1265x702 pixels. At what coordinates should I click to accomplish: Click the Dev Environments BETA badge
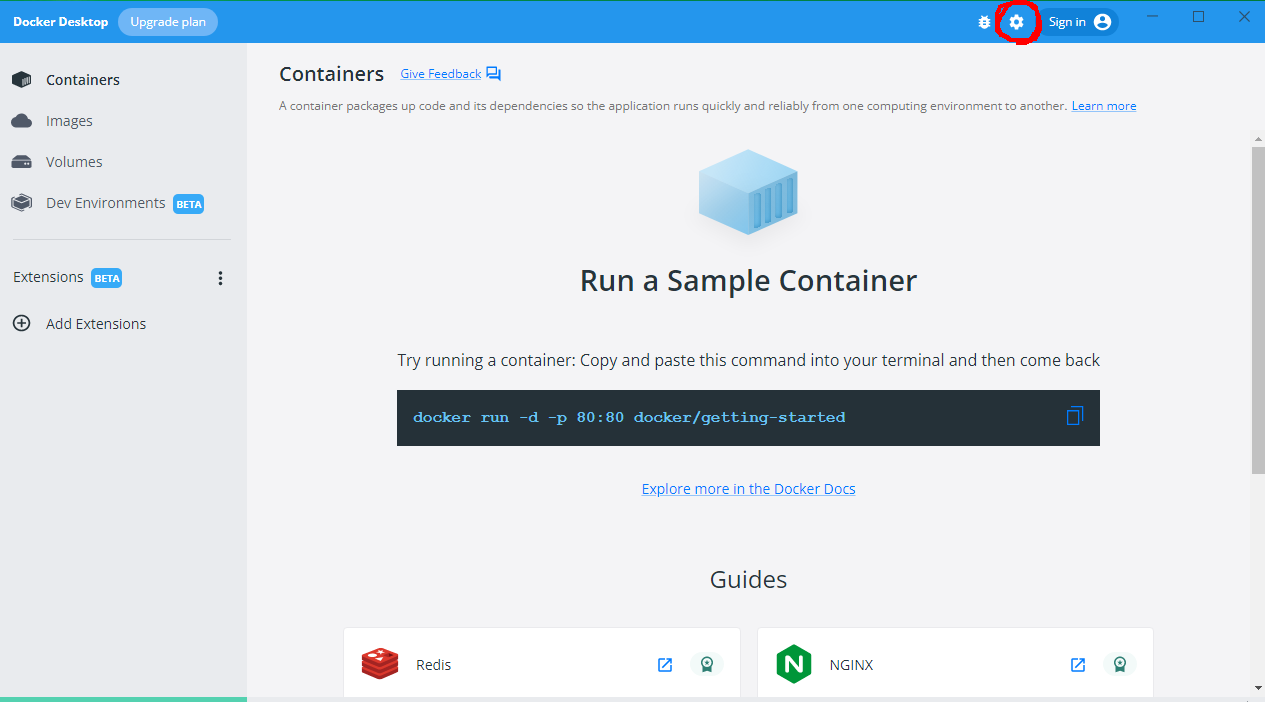tap(189, 204)
